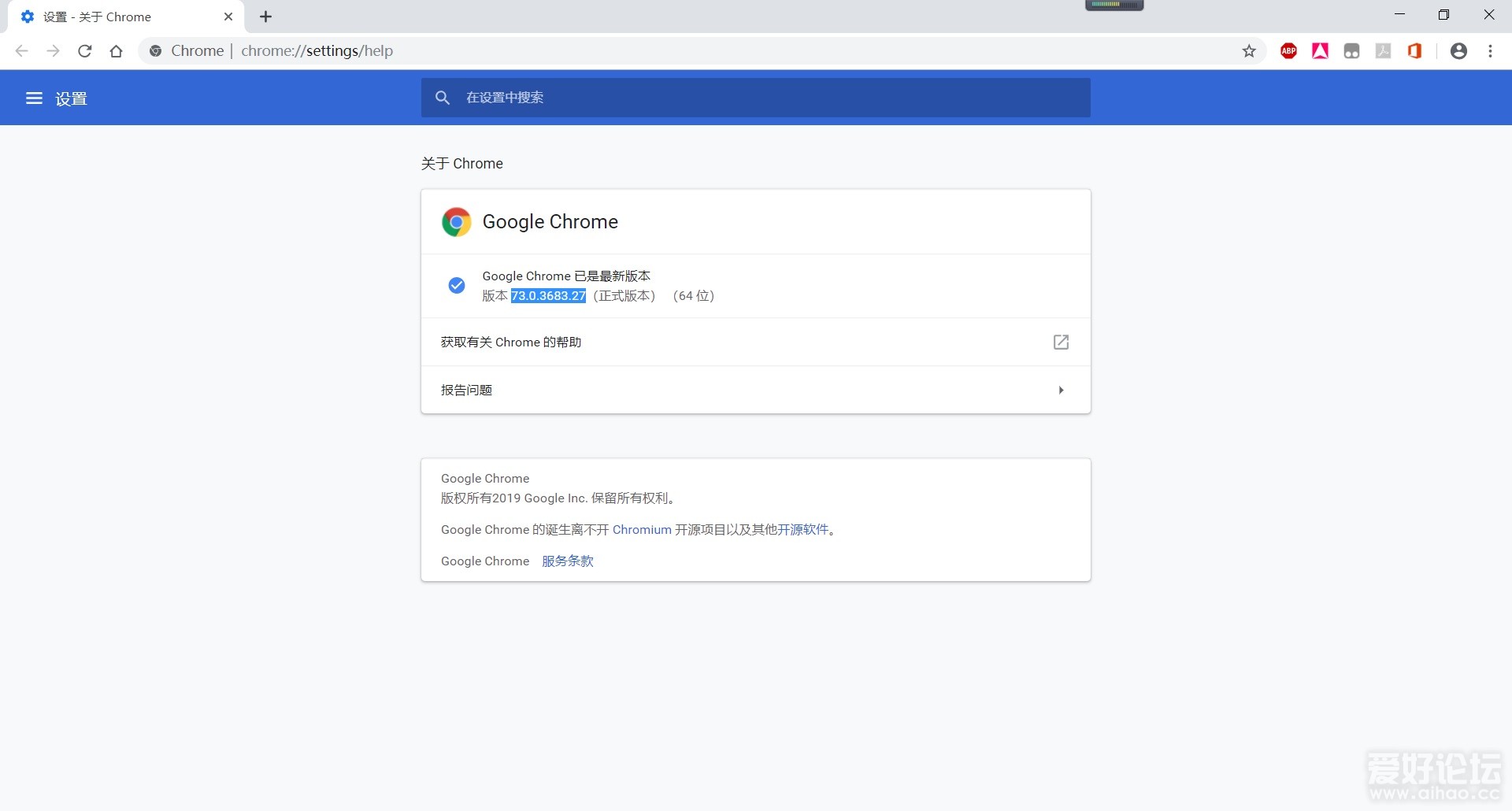View site information icon in address bar

(156, 51)
